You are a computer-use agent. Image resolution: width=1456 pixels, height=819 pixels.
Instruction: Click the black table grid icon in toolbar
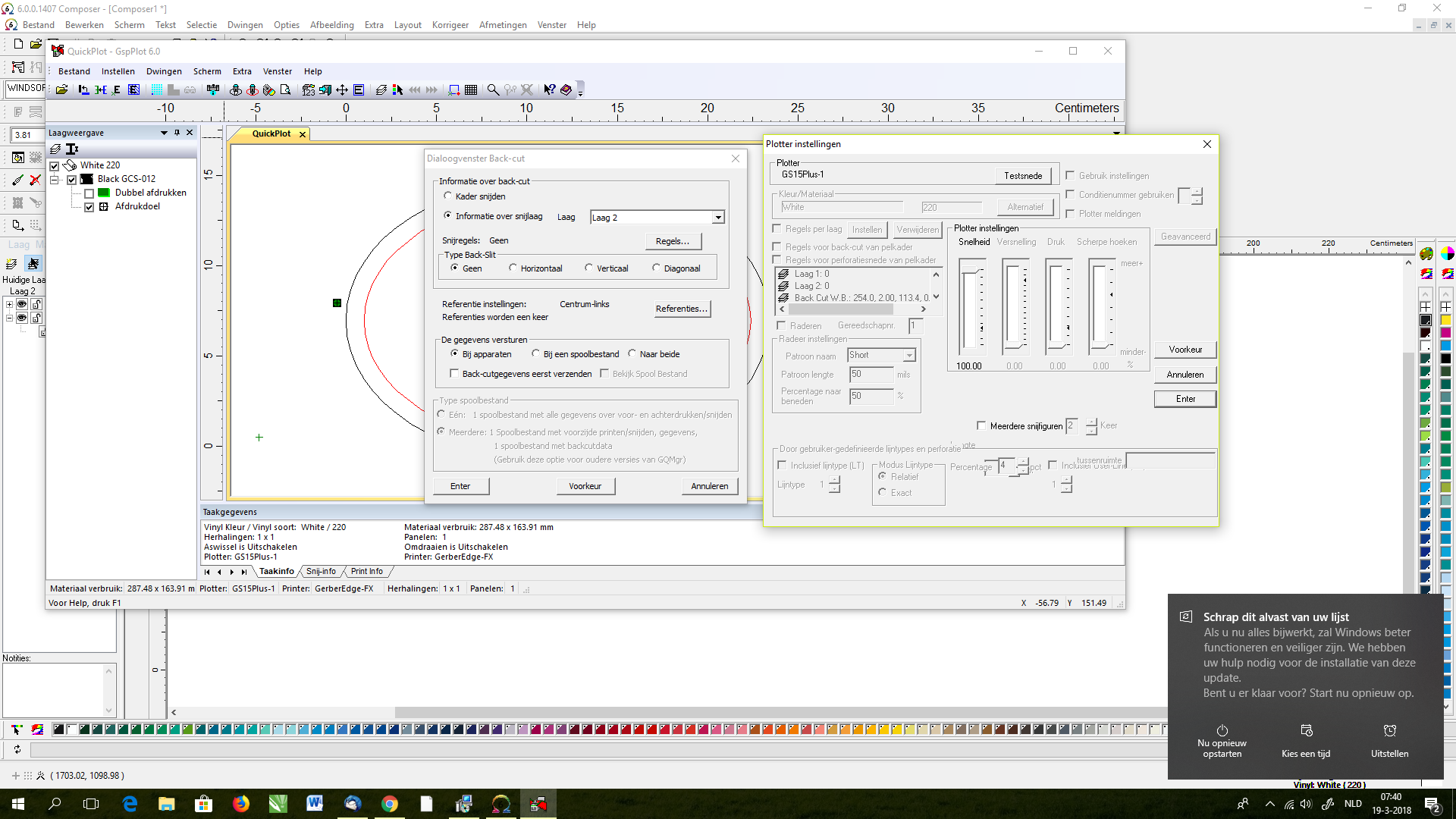471,89
